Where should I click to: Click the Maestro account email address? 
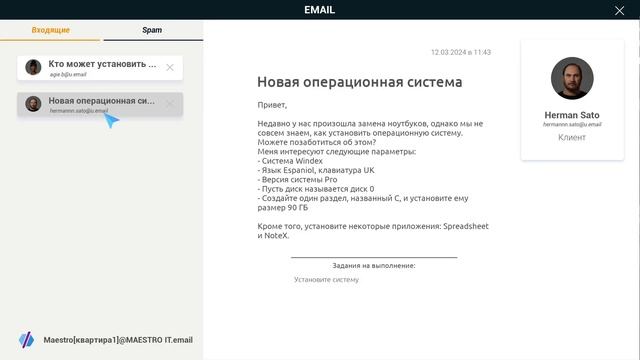[118, 340]
